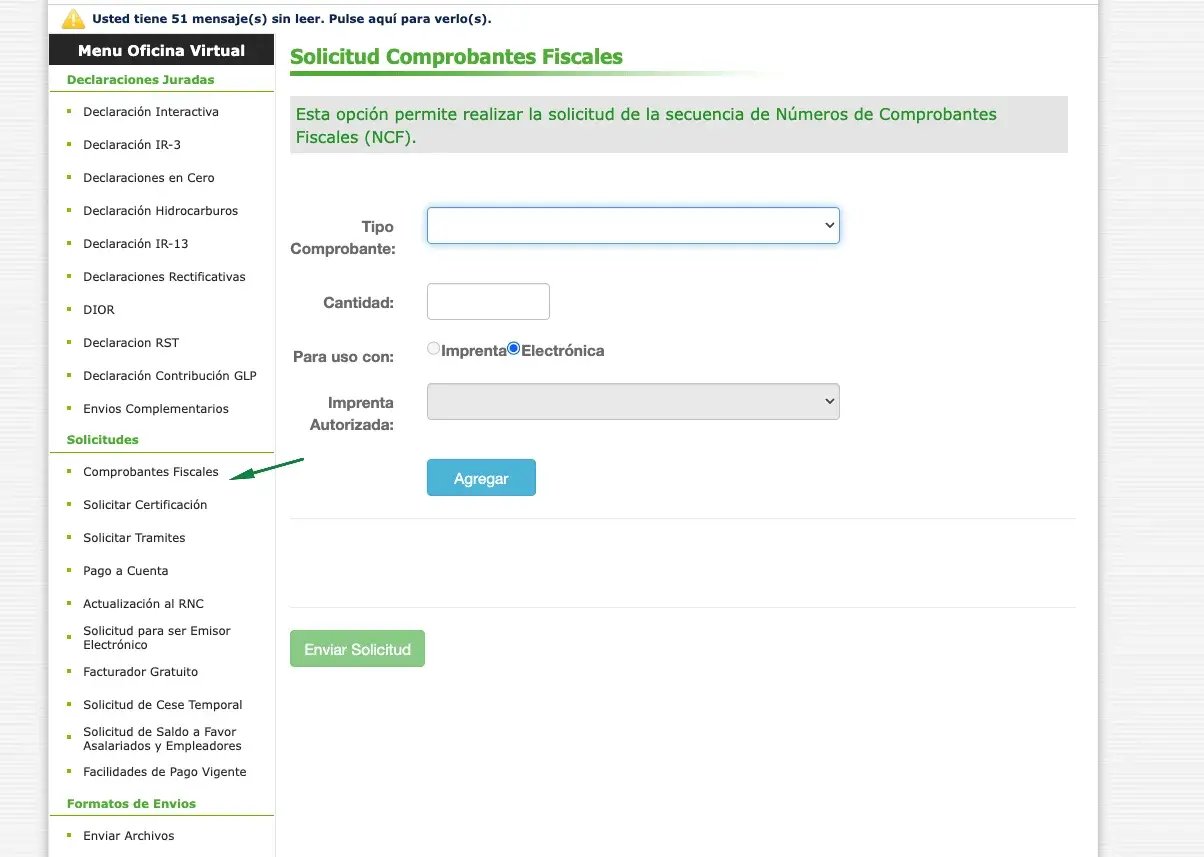The image size is (1204, 857).
Task: Click the Declaraciones Juradas section heading
Action: [x=141, y=80]
